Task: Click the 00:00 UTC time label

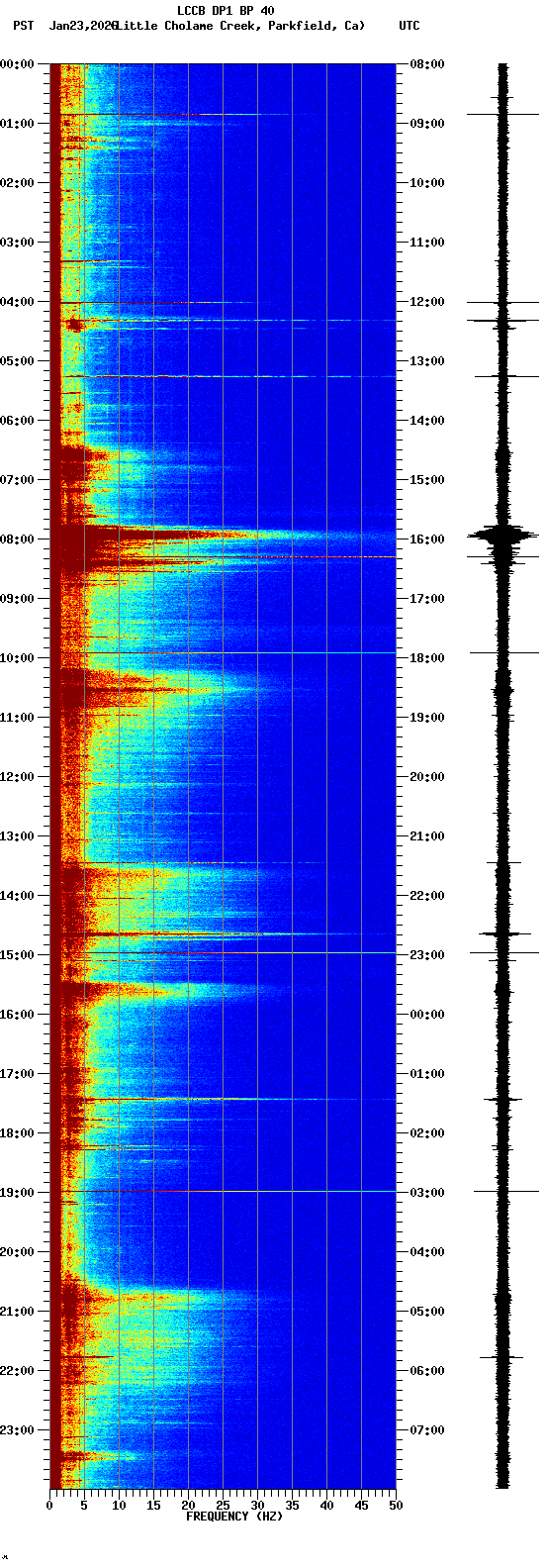Action: pyautogui.click(x=427, y=1015)
